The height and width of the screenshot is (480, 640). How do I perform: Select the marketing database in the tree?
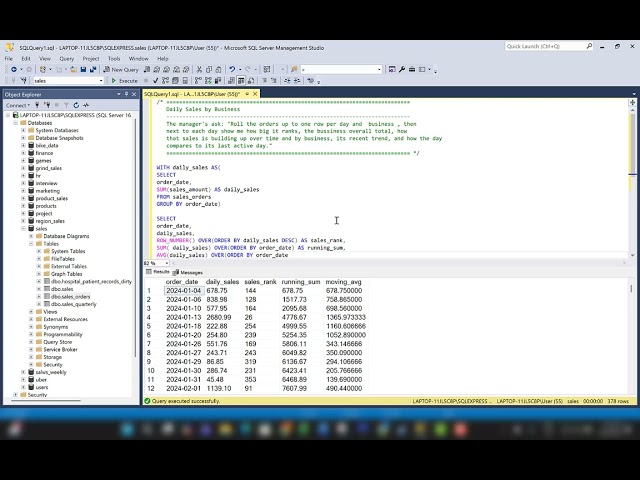pos(47,191)
